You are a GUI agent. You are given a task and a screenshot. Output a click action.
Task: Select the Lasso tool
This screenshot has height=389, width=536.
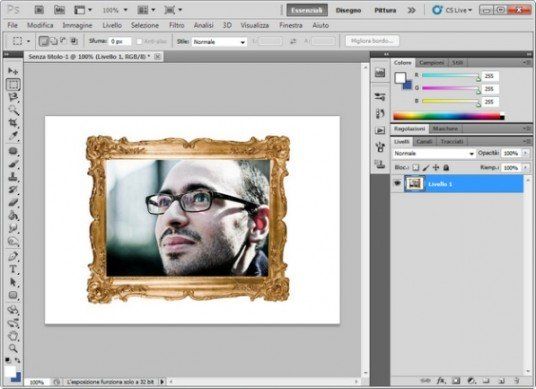(x=13, y=97)
